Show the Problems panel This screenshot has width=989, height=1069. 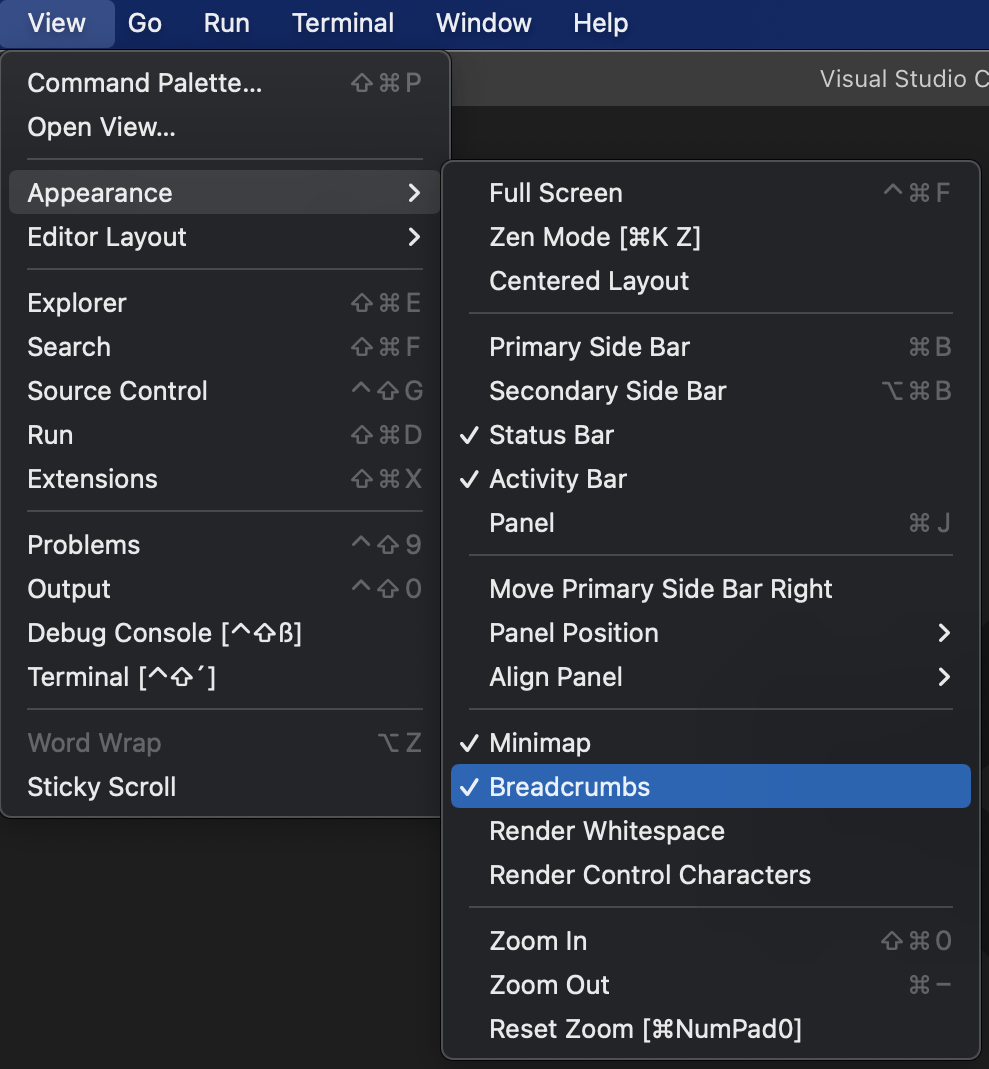click(83, 545)
